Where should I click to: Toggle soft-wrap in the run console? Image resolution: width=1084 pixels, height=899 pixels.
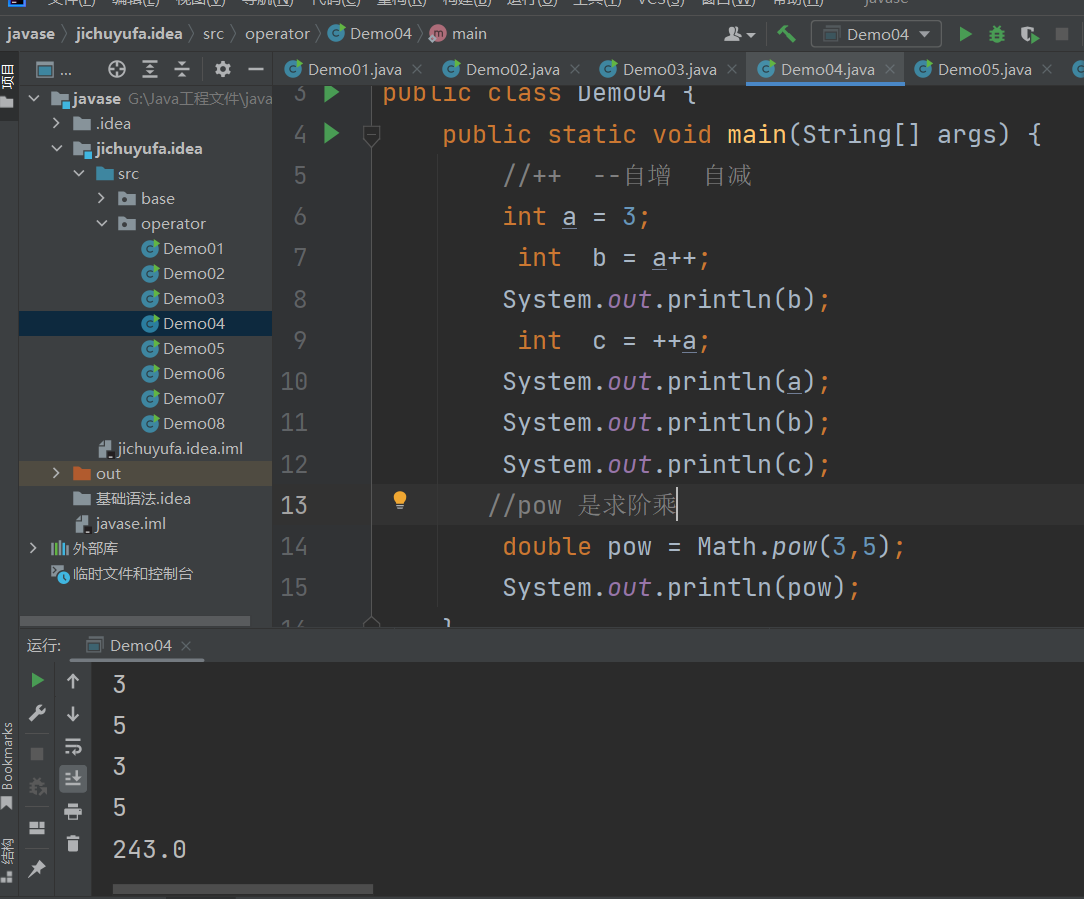tap(73, 746)
